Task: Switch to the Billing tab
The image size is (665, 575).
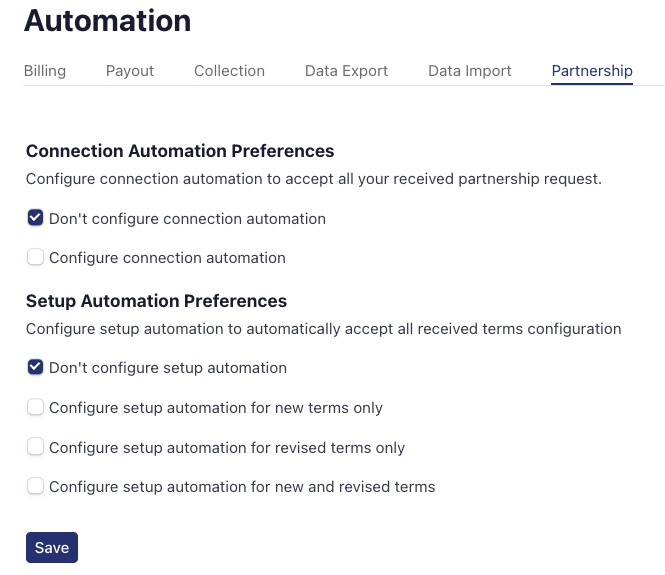Action: (x=44, y=71)
